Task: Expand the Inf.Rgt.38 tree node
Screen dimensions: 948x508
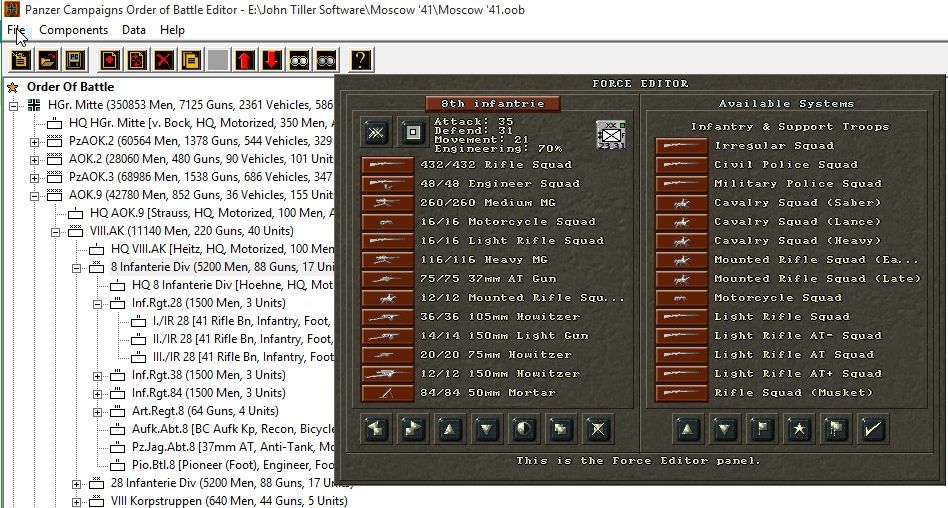Action: (99, 376)
